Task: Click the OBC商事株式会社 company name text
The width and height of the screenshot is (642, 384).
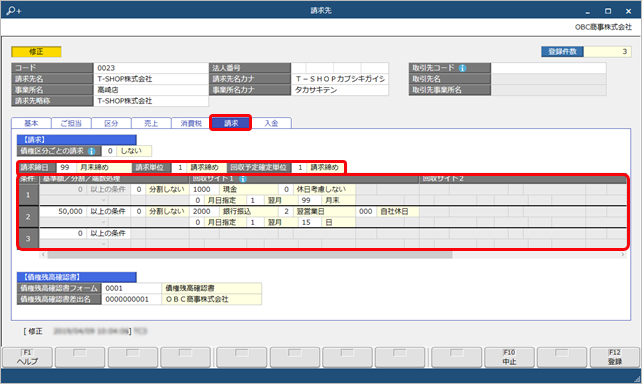Action: coord(603,27)
